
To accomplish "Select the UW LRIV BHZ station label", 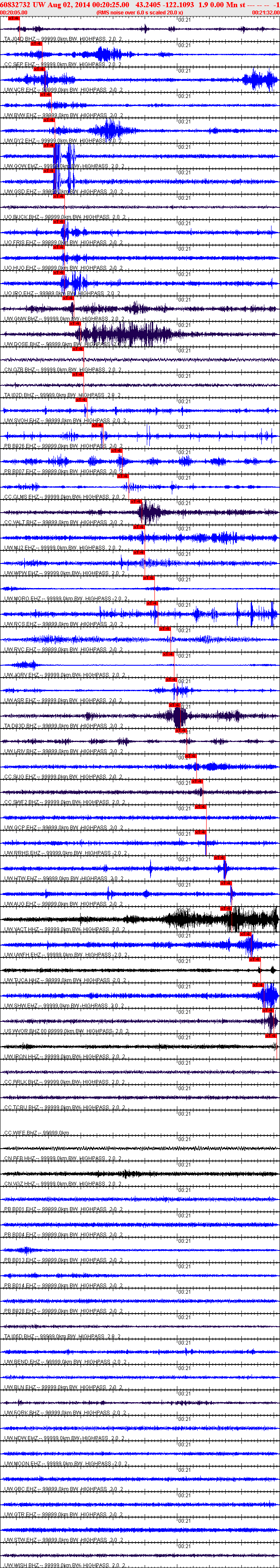I will (x=64, y=752).
